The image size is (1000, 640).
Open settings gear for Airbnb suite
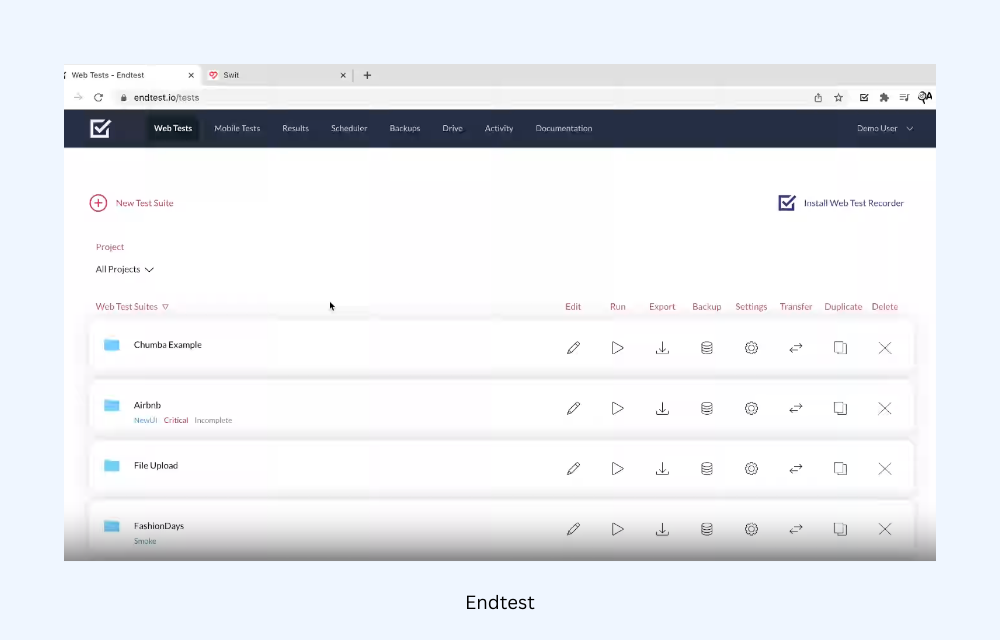click(751, 408)
